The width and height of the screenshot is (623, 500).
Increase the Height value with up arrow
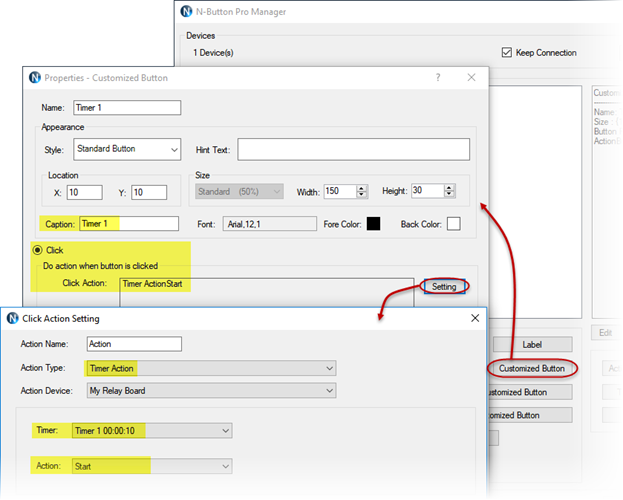[x=449, y=187]
